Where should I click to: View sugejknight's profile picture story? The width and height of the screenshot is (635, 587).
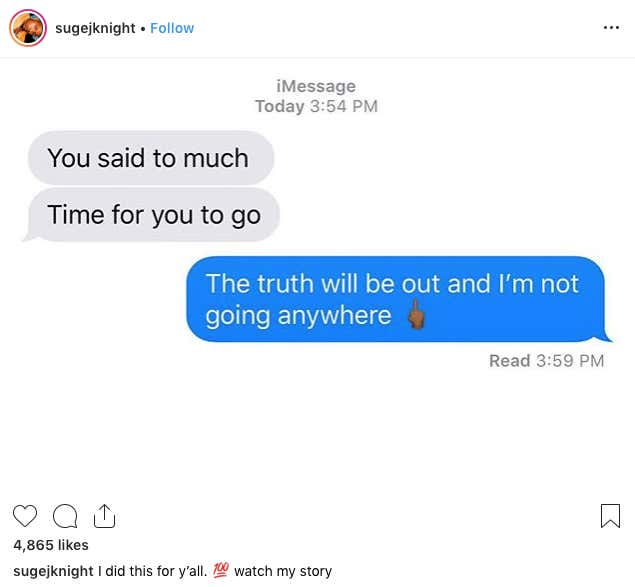(x=28, y=28)
